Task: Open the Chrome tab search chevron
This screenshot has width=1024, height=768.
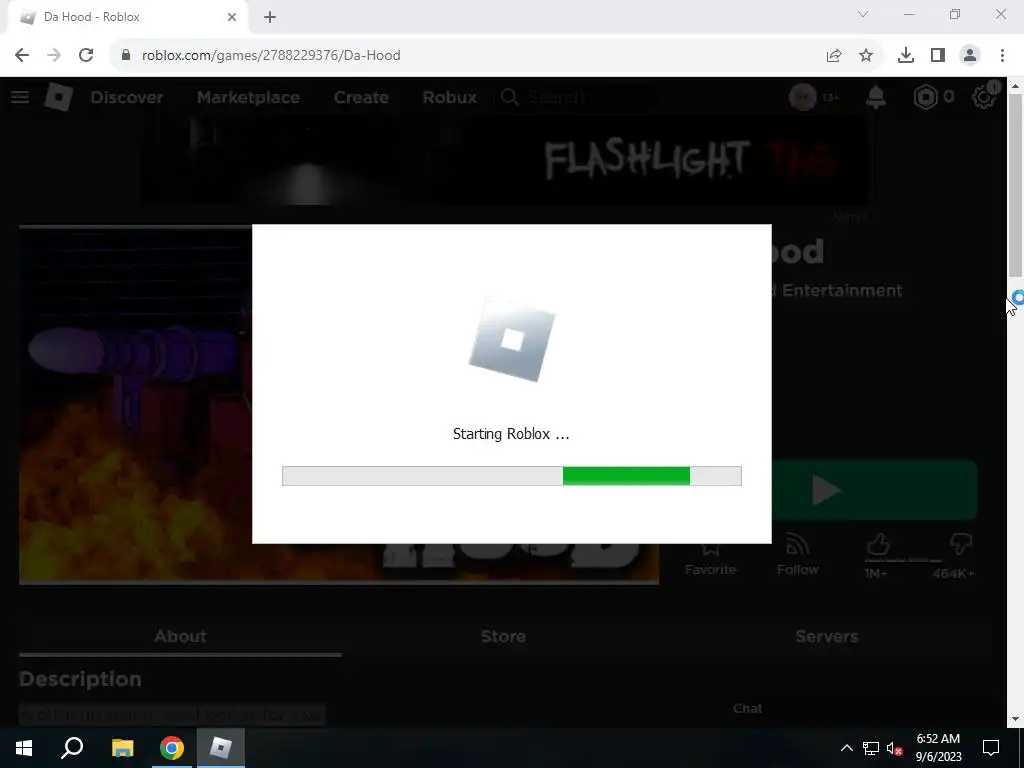Action: 863,14
